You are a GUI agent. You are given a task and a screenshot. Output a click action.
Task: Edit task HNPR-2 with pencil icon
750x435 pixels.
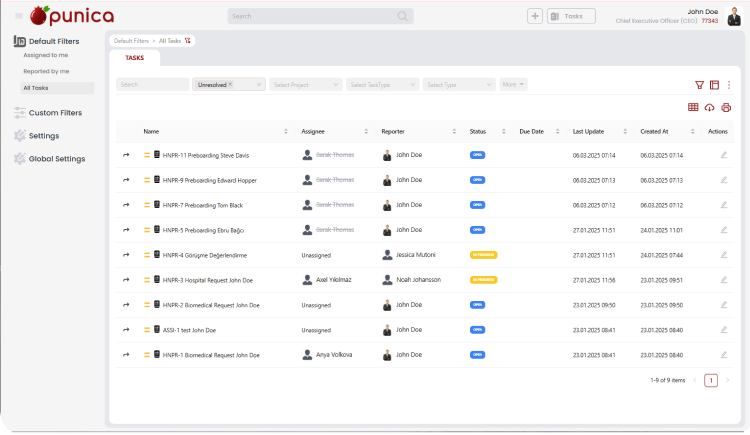[724, 305]
